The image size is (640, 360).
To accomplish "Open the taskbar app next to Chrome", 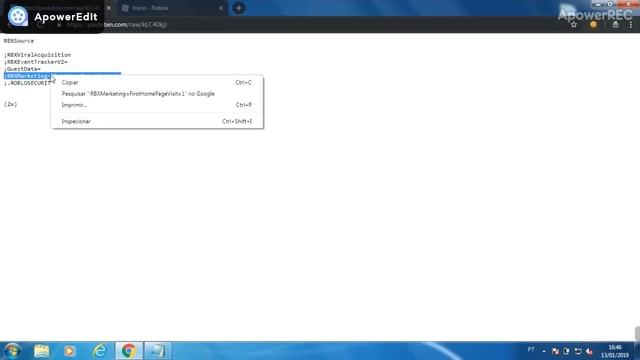I will click(x=158, y=351).
